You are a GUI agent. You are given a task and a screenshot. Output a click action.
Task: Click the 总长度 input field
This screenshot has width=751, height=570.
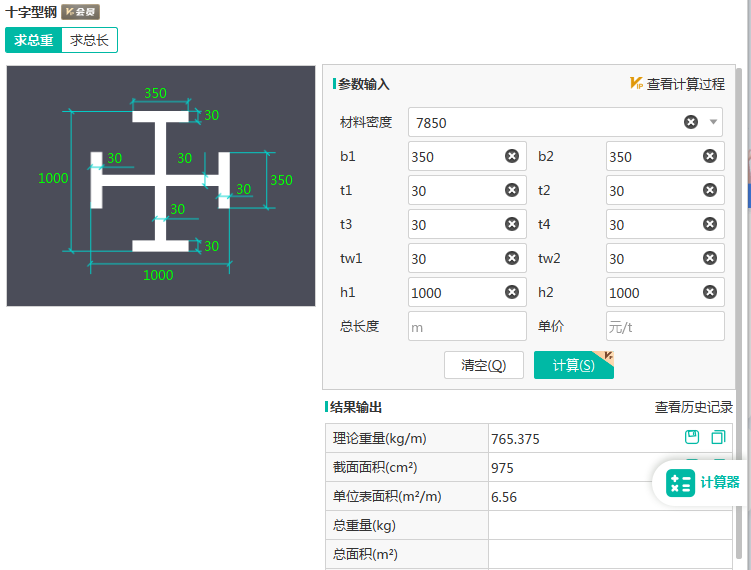tap(467, 326)
